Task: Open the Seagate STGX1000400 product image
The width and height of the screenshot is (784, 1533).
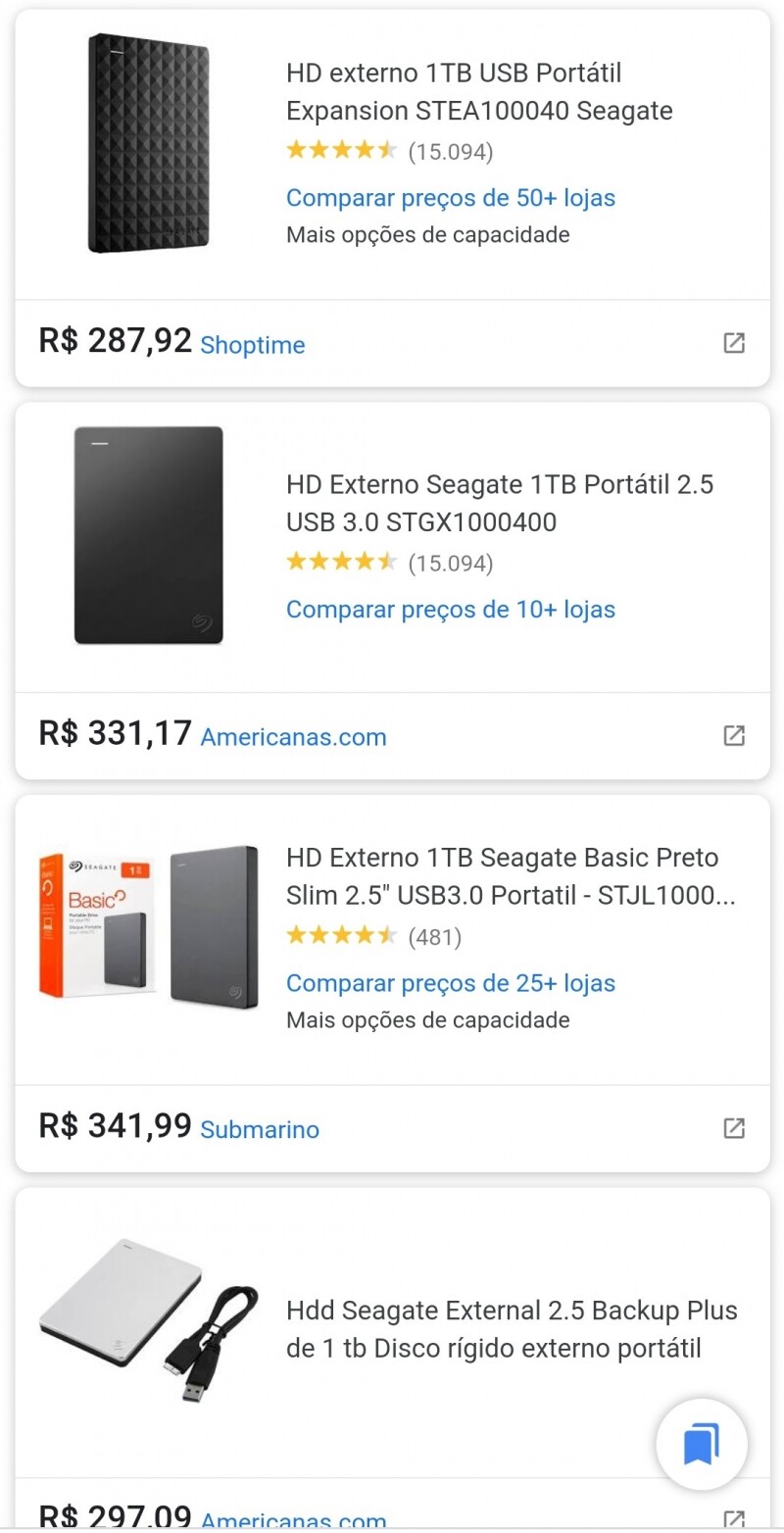Action: [x=148, y=535]
